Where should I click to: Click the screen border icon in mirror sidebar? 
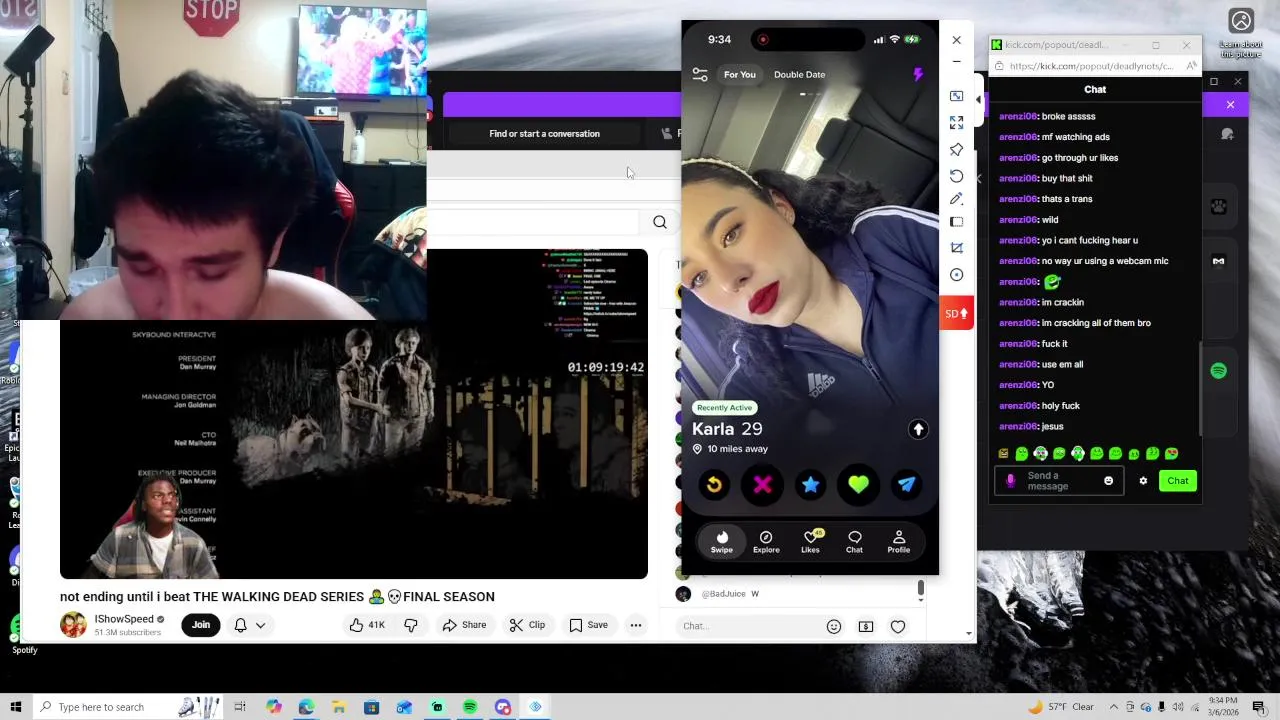click(x=956, y=222)
